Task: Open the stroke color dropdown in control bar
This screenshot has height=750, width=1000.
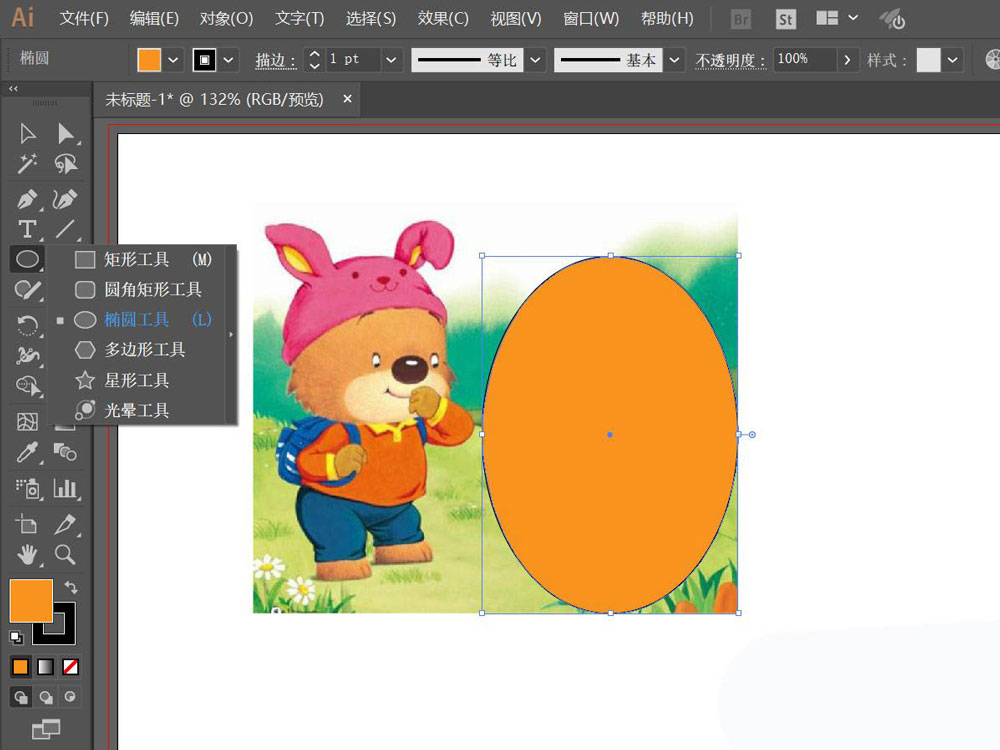Action: click(x=228, y=60)
